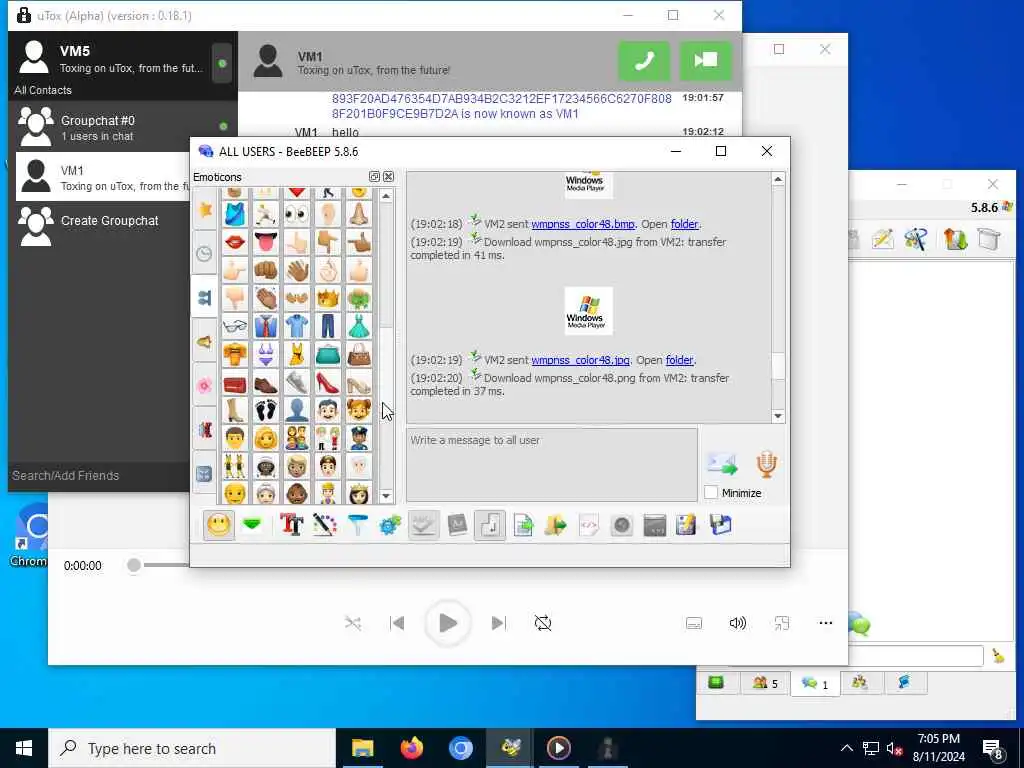Insert the gold crown emoticon
Screen dimensions: 1024x768
(x=328, y=298)
